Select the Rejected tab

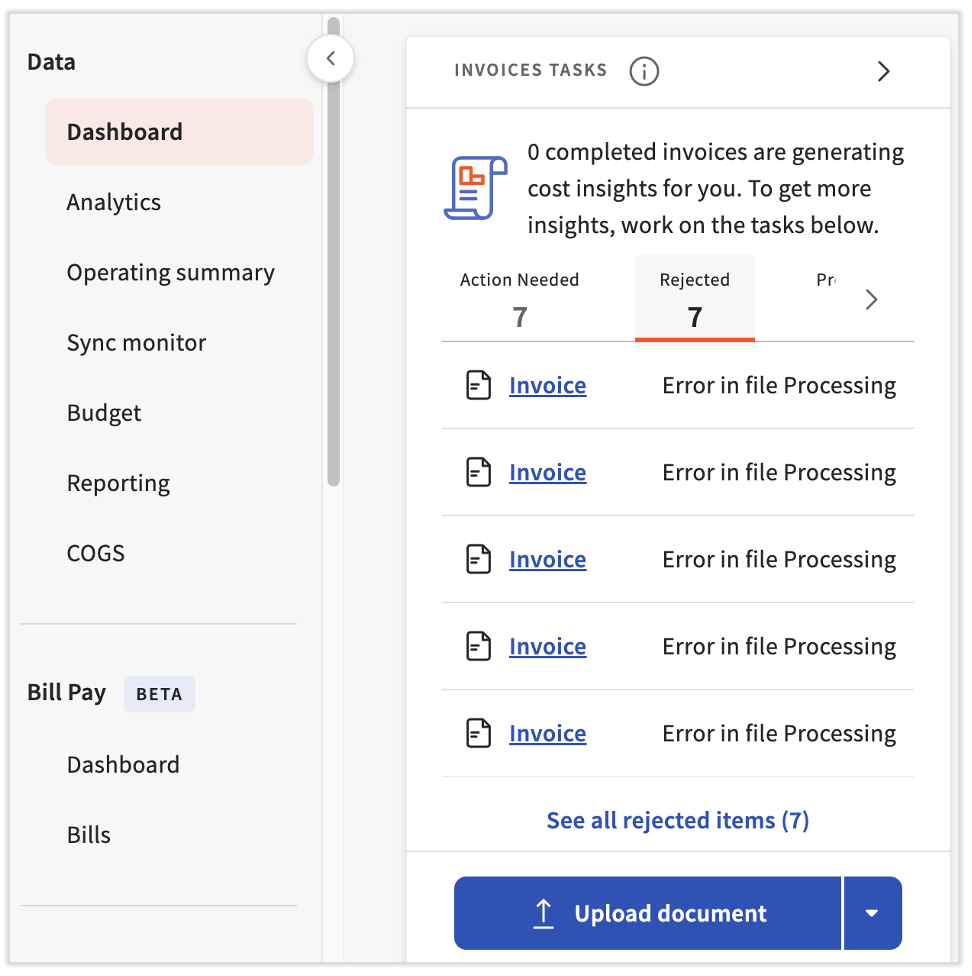coord(694,299)
